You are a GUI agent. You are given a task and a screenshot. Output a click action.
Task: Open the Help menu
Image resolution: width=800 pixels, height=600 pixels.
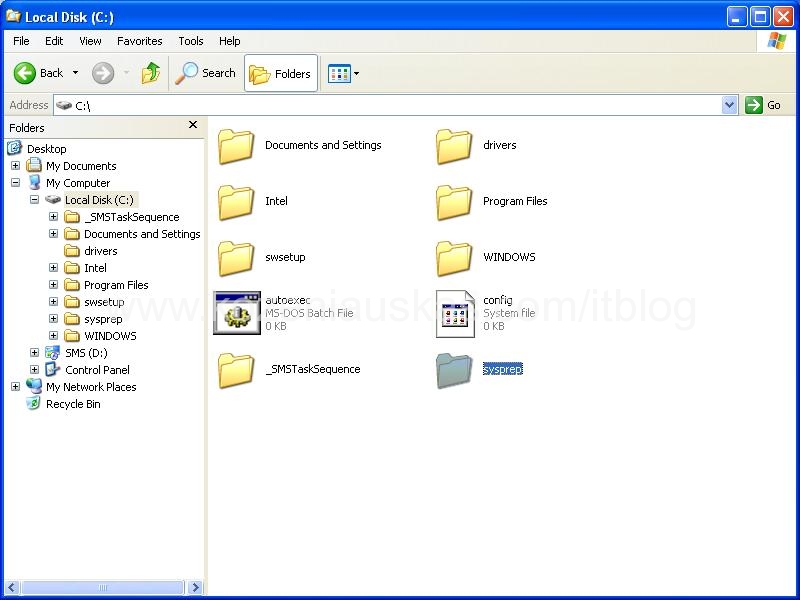(x=230, y=41)
